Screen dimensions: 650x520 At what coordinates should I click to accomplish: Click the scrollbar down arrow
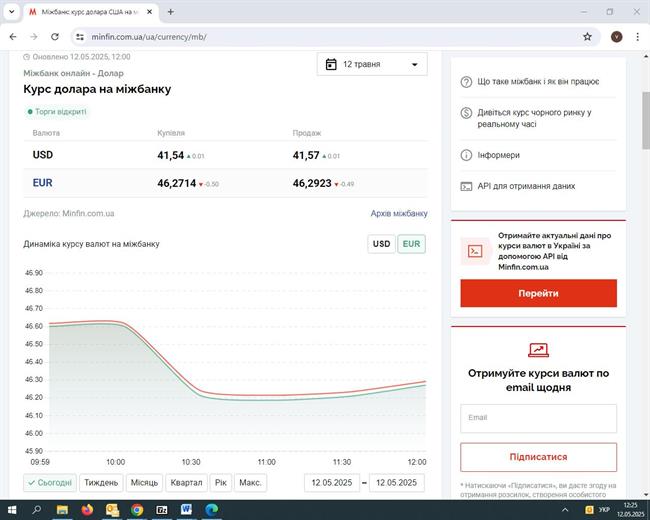point(646,495)
